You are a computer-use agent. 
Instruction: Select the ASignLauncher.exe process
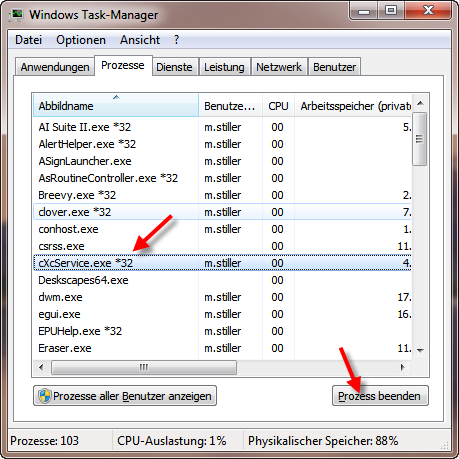[x=222, y=161]
